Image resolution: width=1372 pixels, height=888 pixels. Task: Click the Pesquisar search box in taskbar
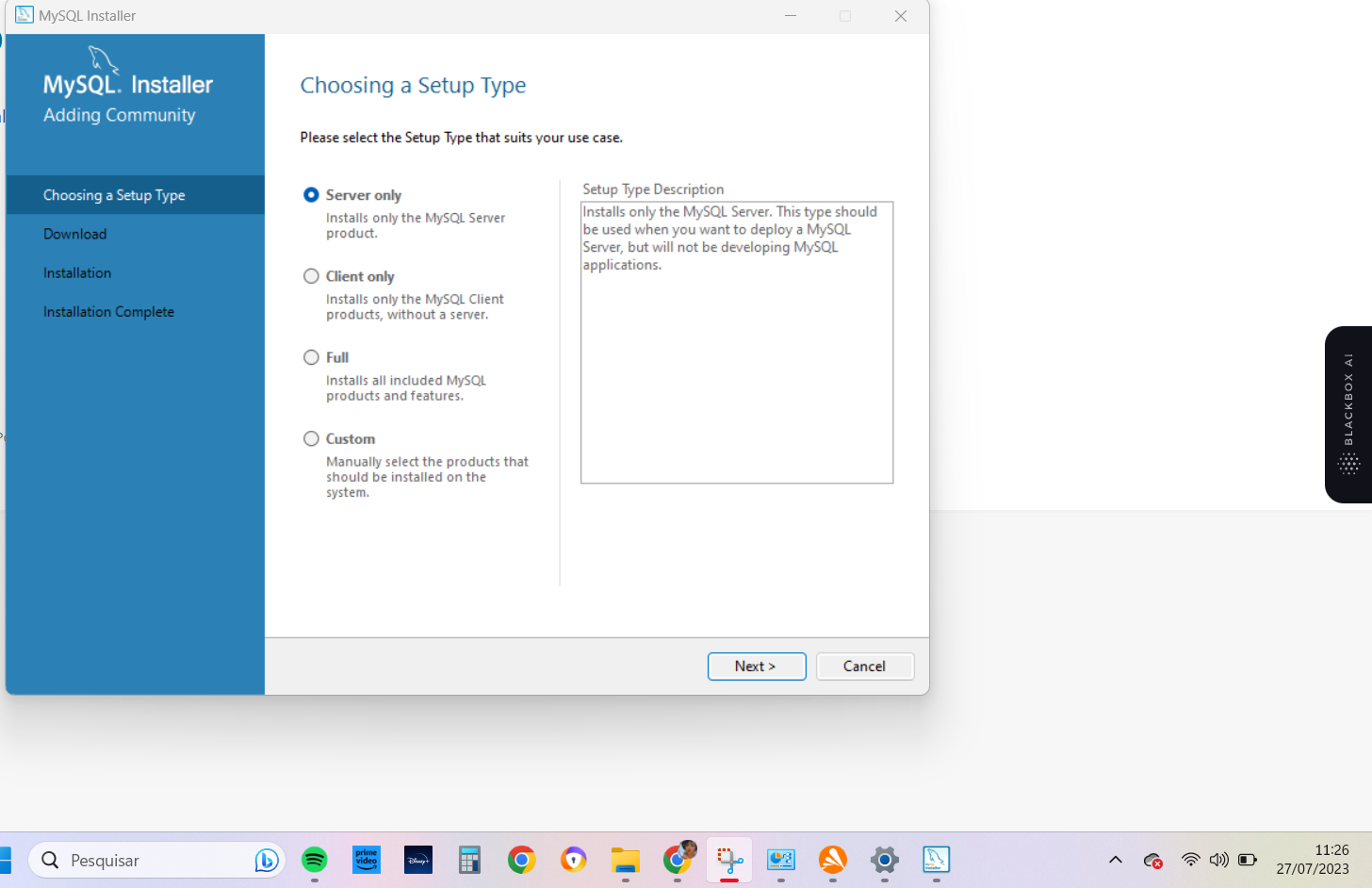[x=156, y=860]
